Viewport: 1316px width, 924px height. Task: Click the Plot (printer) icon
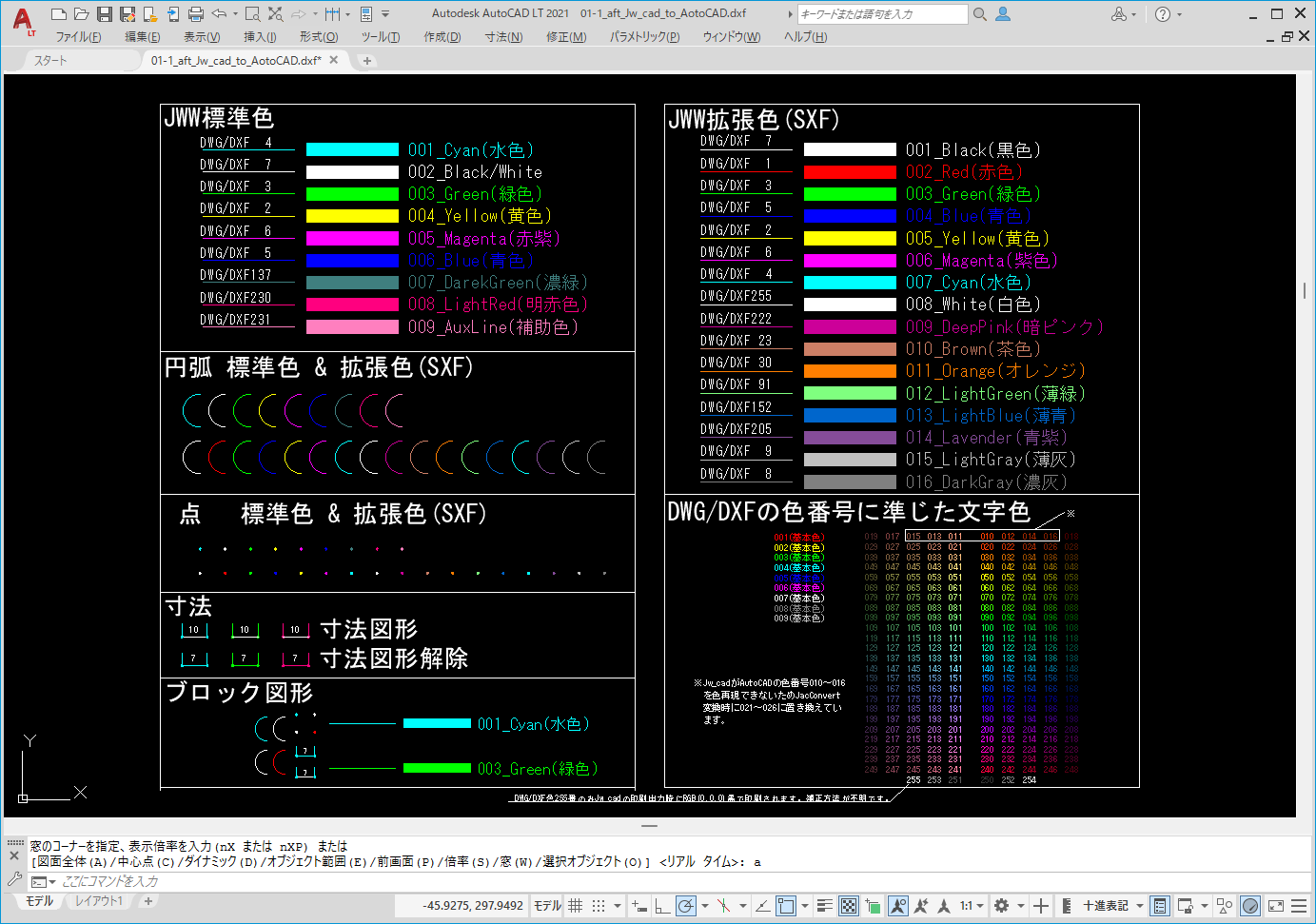(x=196, y=14)
